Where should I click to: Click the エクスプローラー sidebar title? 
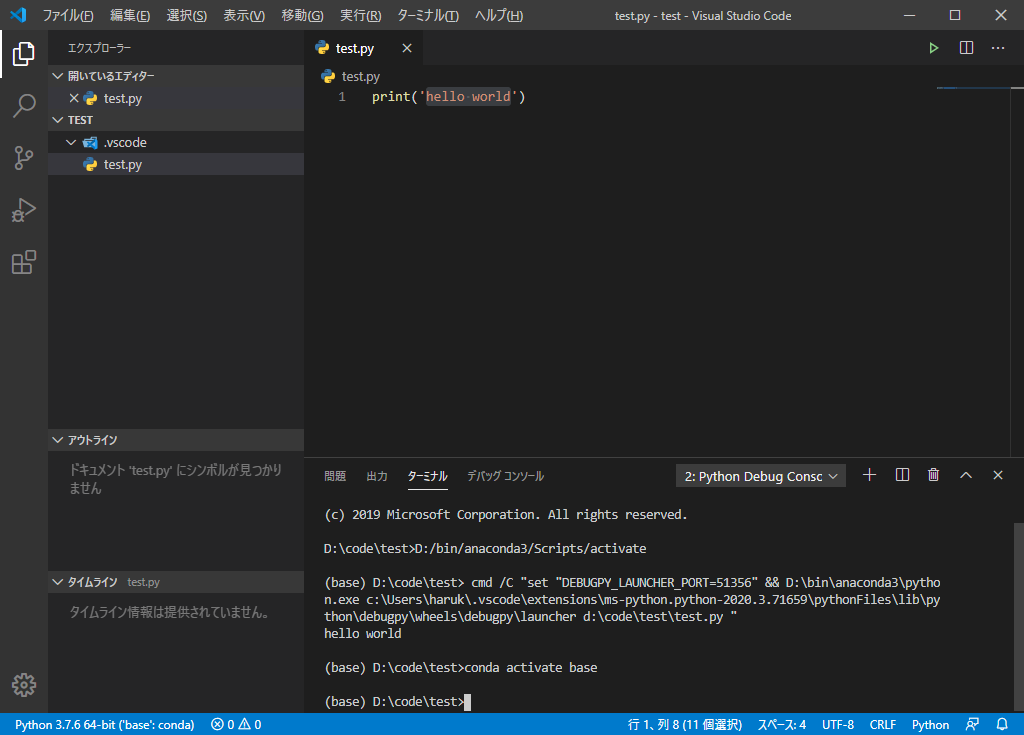(x=99, y=48)
